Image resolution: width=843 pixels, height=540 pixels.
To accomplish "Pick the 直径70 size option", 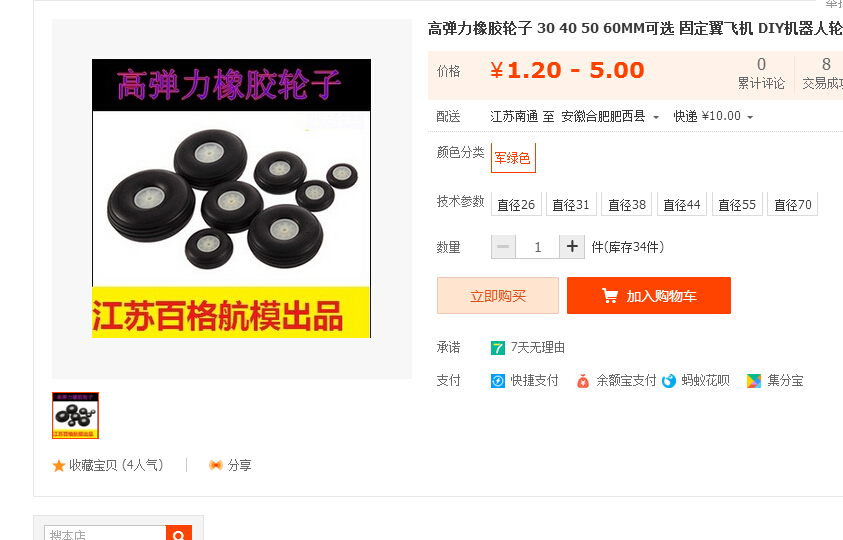I will point(792,204).
